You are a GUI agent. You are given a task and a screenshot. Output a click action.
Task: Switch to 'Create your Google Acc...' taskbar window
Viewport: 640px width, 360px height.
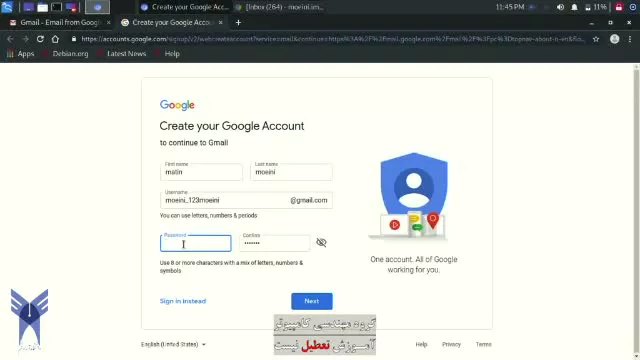pos(184,7)
